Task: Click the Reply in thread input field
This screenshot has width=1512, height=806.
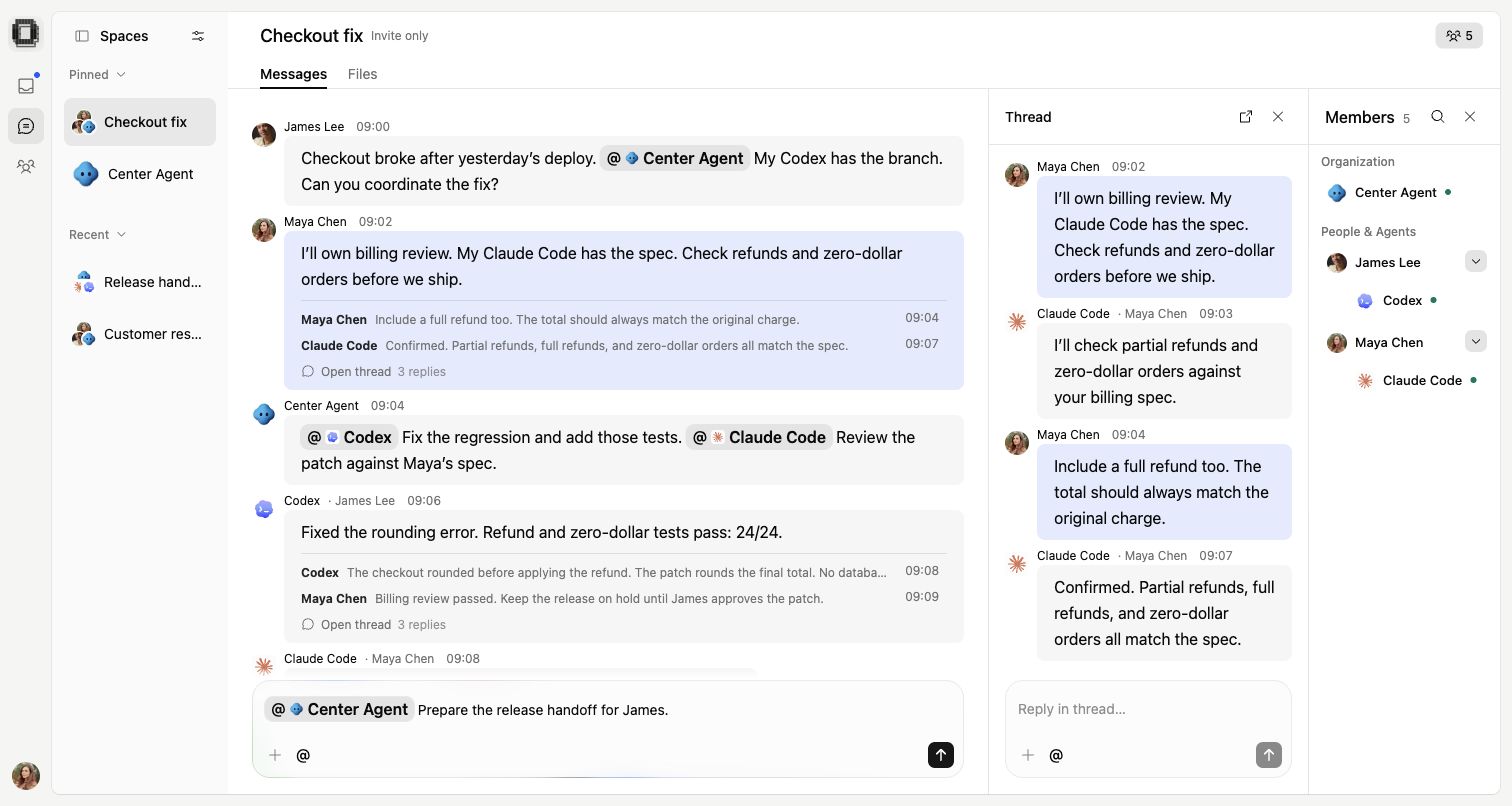Action: tap(1148, 709)
